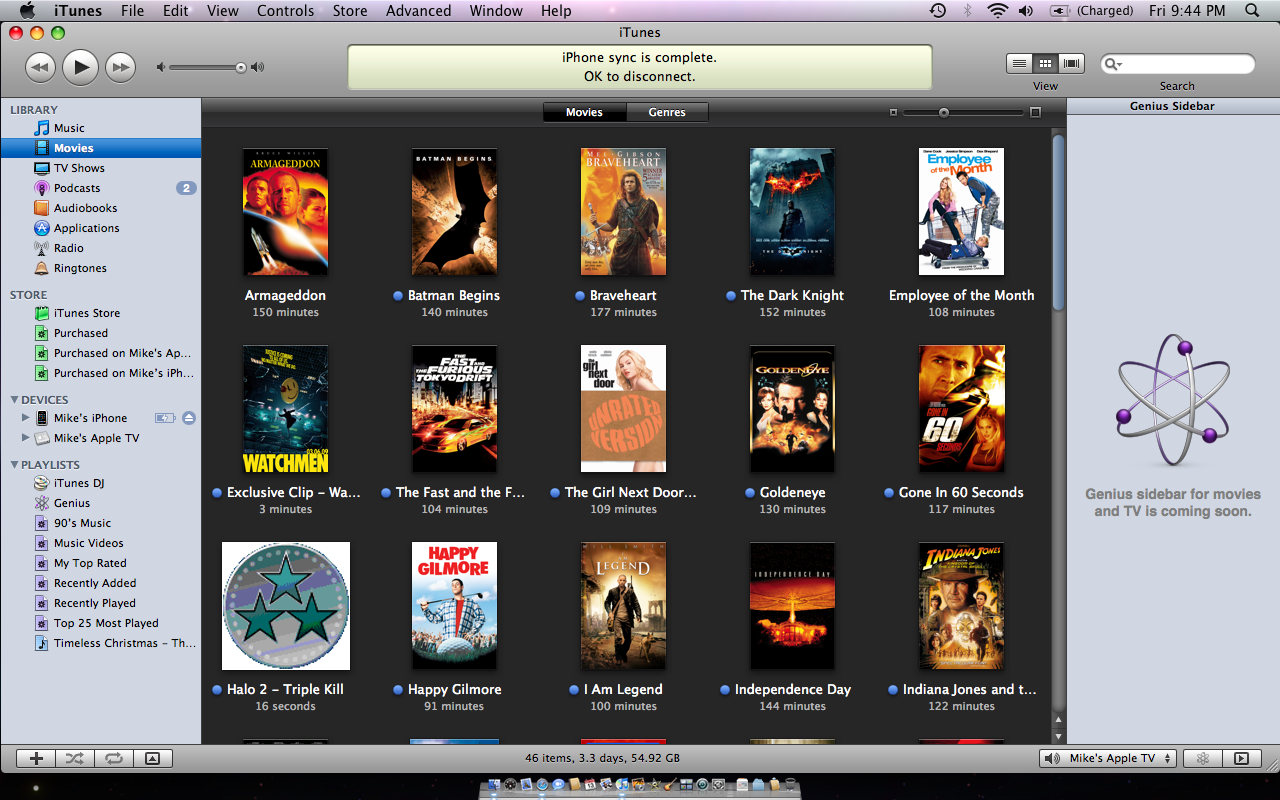This screenshot has width=1280, height=800.
Task: Open the Music library icon
Action: click(x=42, y=128)
